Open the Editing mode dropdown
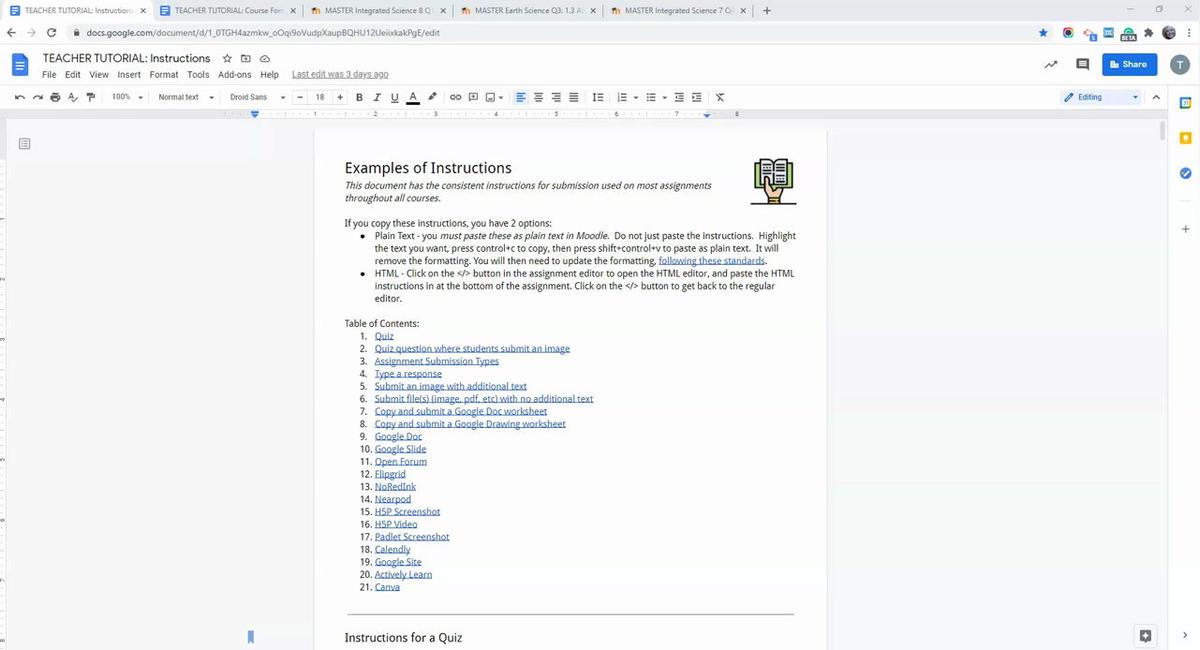 tap(1100, 97)
